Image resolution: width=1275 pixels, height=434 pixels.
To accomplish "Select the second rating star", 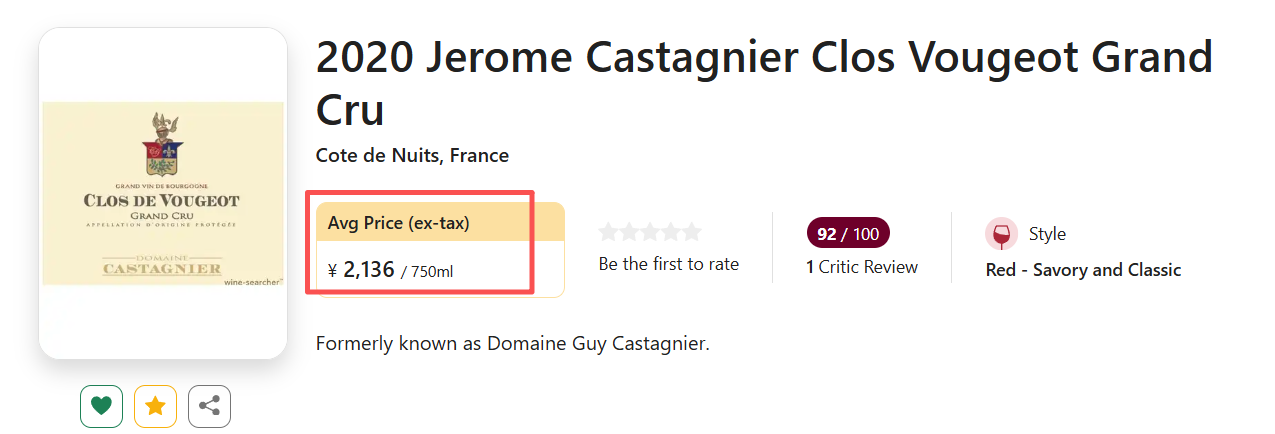I will click(x=629, y=233).
